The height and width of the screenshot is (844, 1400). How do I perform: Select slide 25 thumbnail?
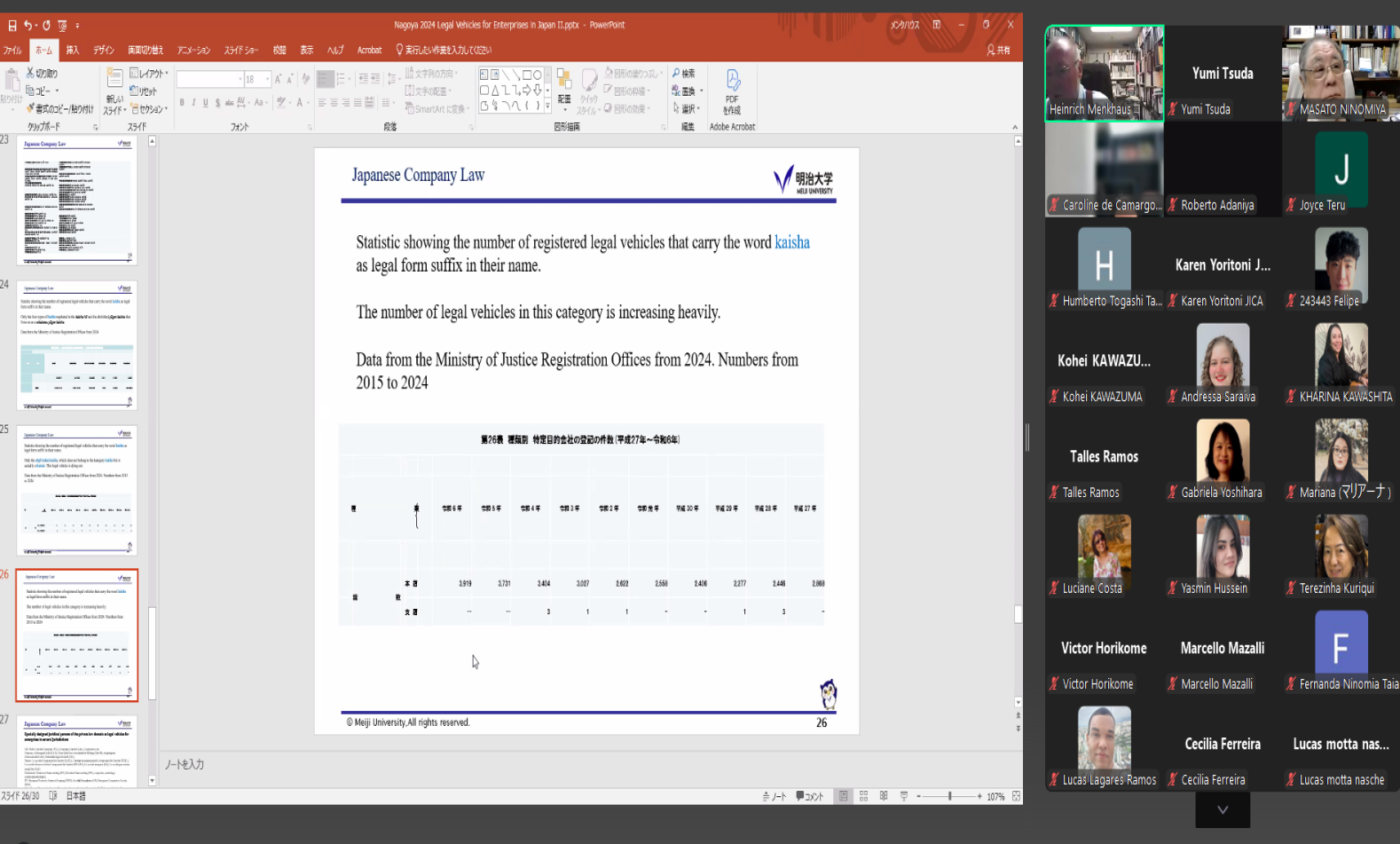tap(77, 491)
